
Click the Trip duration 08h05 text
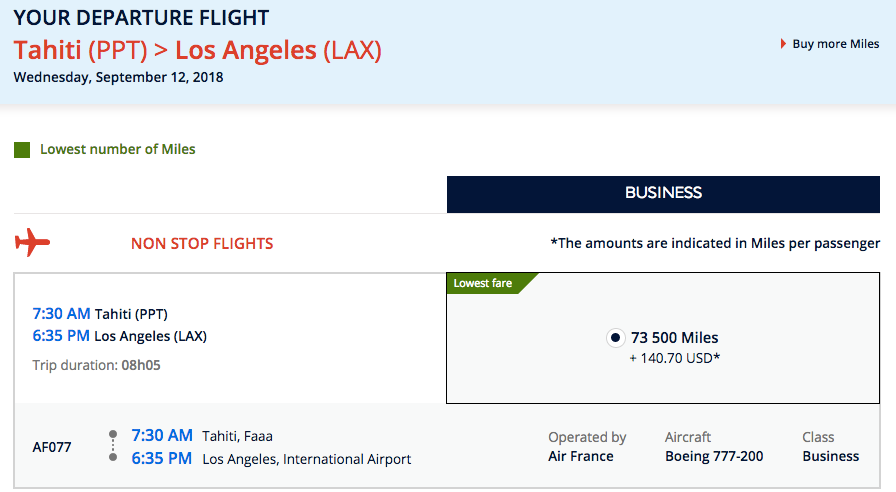pos(97,365)
